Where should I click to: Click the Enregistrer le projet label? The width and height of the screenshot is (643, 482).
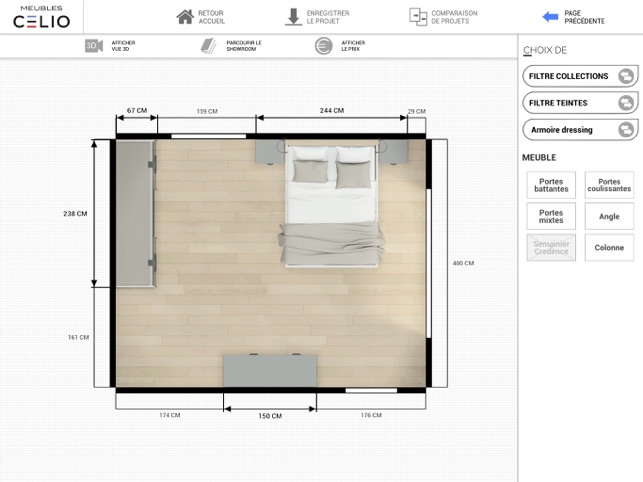point(328,17)
